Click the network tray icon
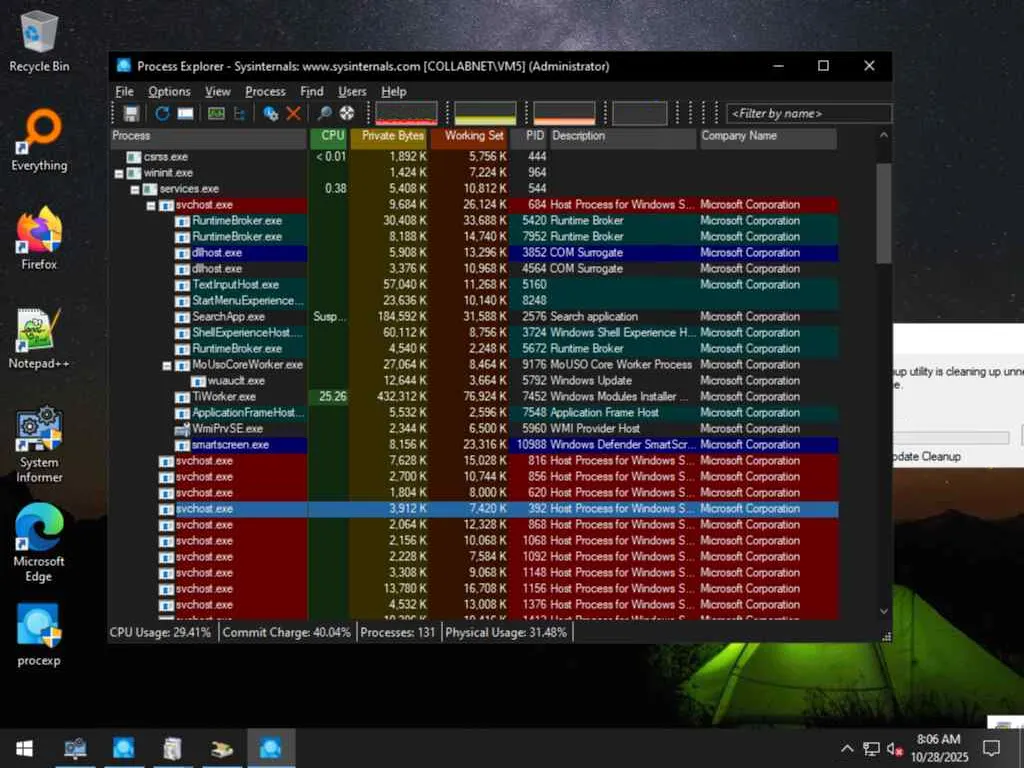 (871, 748)
